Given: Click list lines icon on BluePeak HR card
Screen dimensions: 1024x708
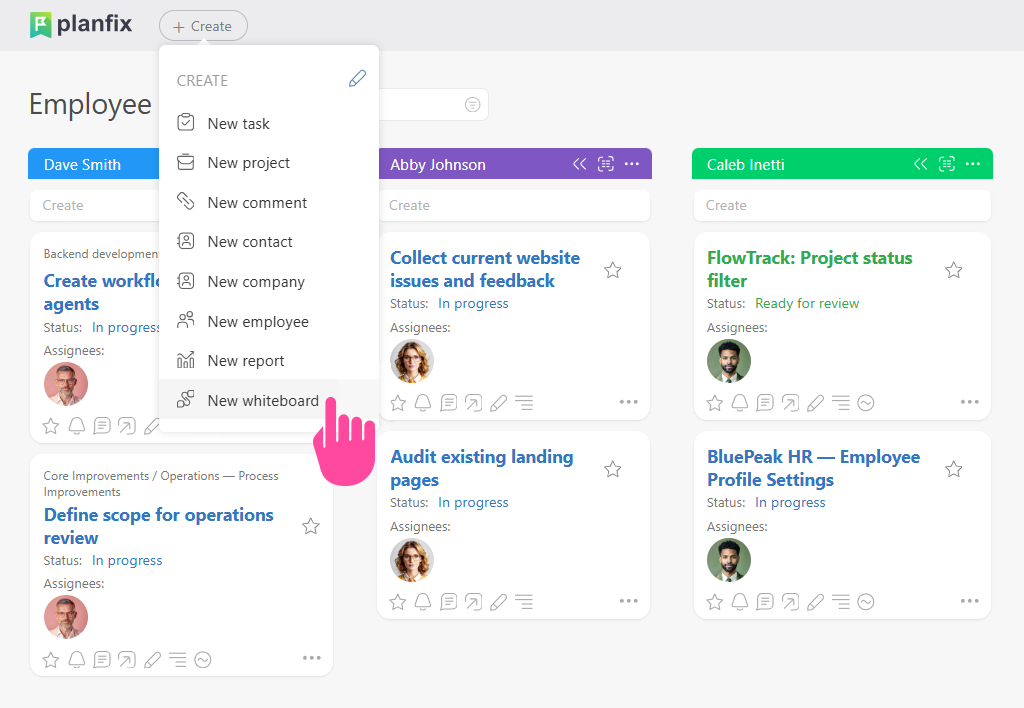Looking at the screenshot, I should click(x=840, y=602).
